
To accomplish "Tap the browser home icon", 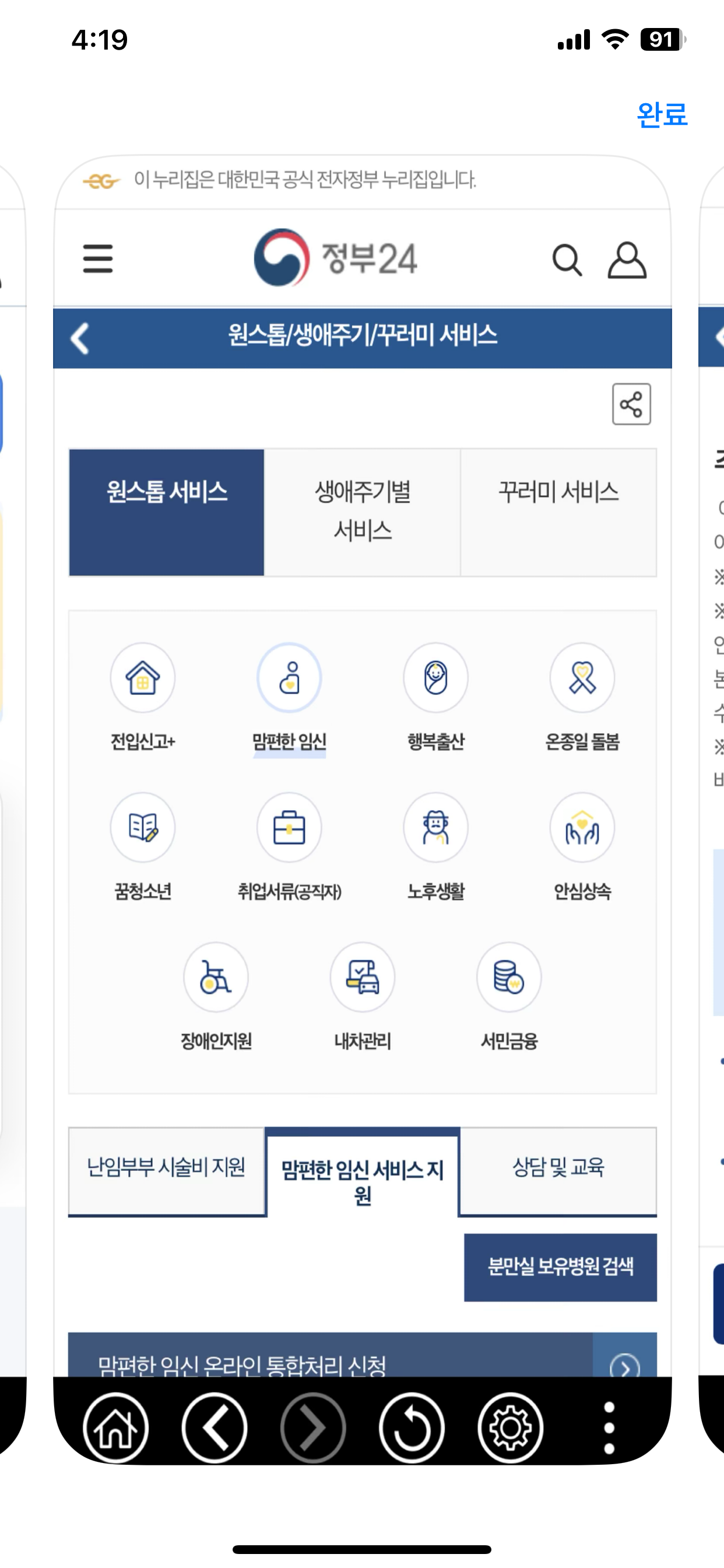I will pos(115,1427).
